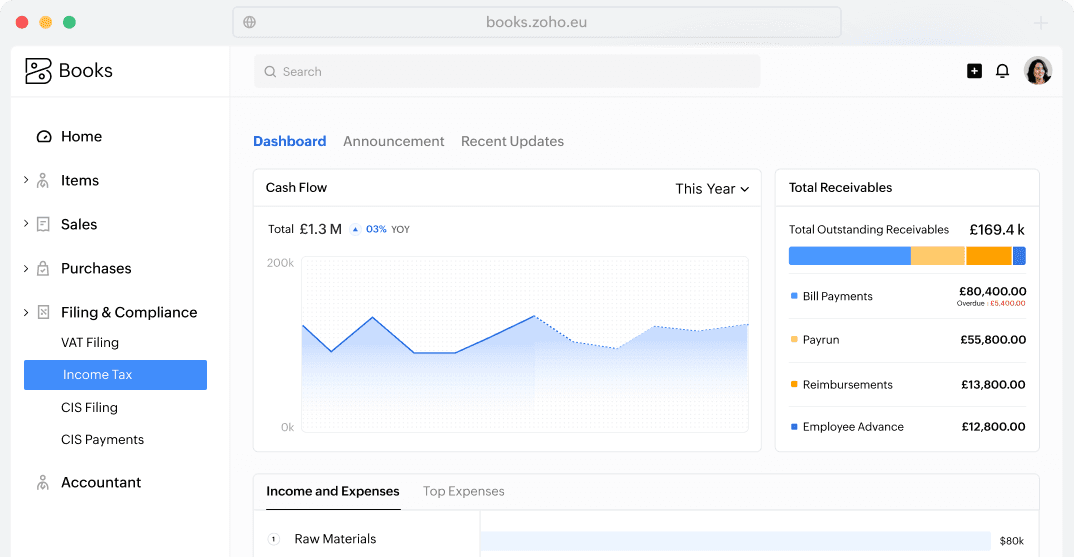Click the Cash Flow chart area
This screenshot has width=1074, height=557.
coord(525,345)
